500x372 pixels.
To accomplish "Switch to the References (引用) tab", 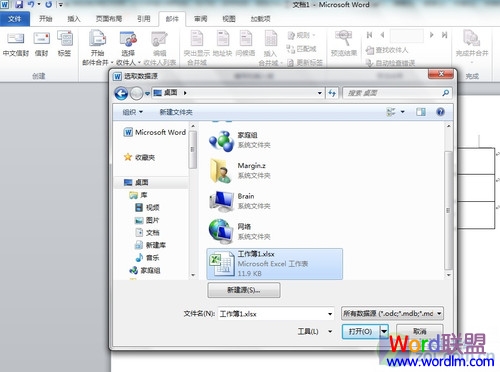I will point(144,19).
